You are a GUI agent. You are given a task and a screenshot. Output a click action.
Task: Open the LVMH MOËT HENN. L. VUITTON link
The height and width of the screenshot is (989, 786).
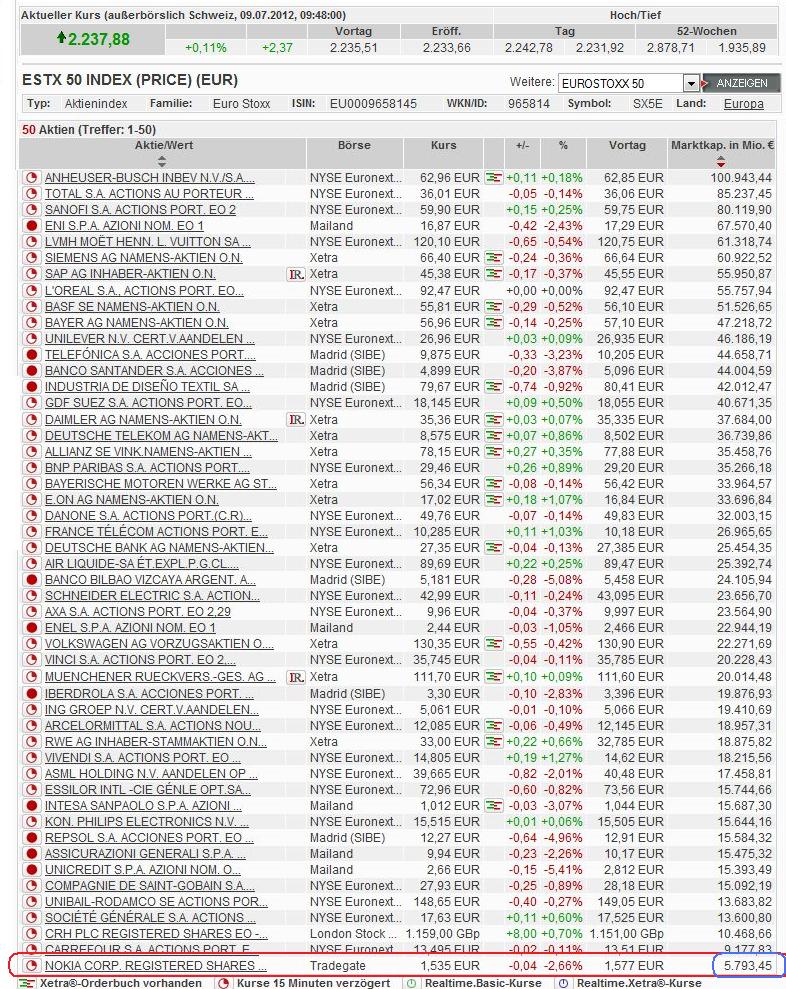click(x=148, y=242)
